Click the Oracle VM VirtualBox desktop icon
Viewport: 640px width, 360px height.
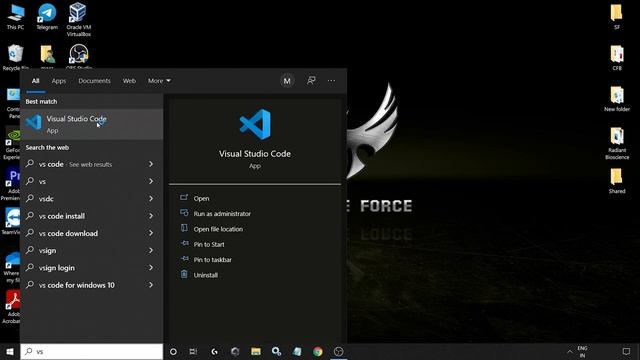78,20
